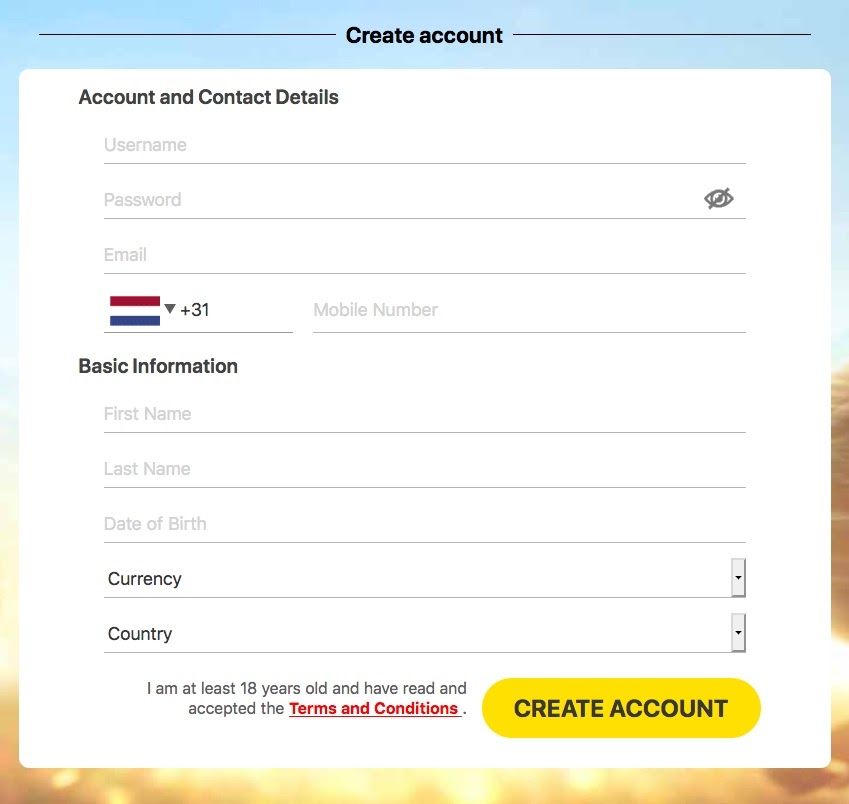Toggle password visibility eye icon
The width and height of the screenshot is (849, 804).
point(718,199)
